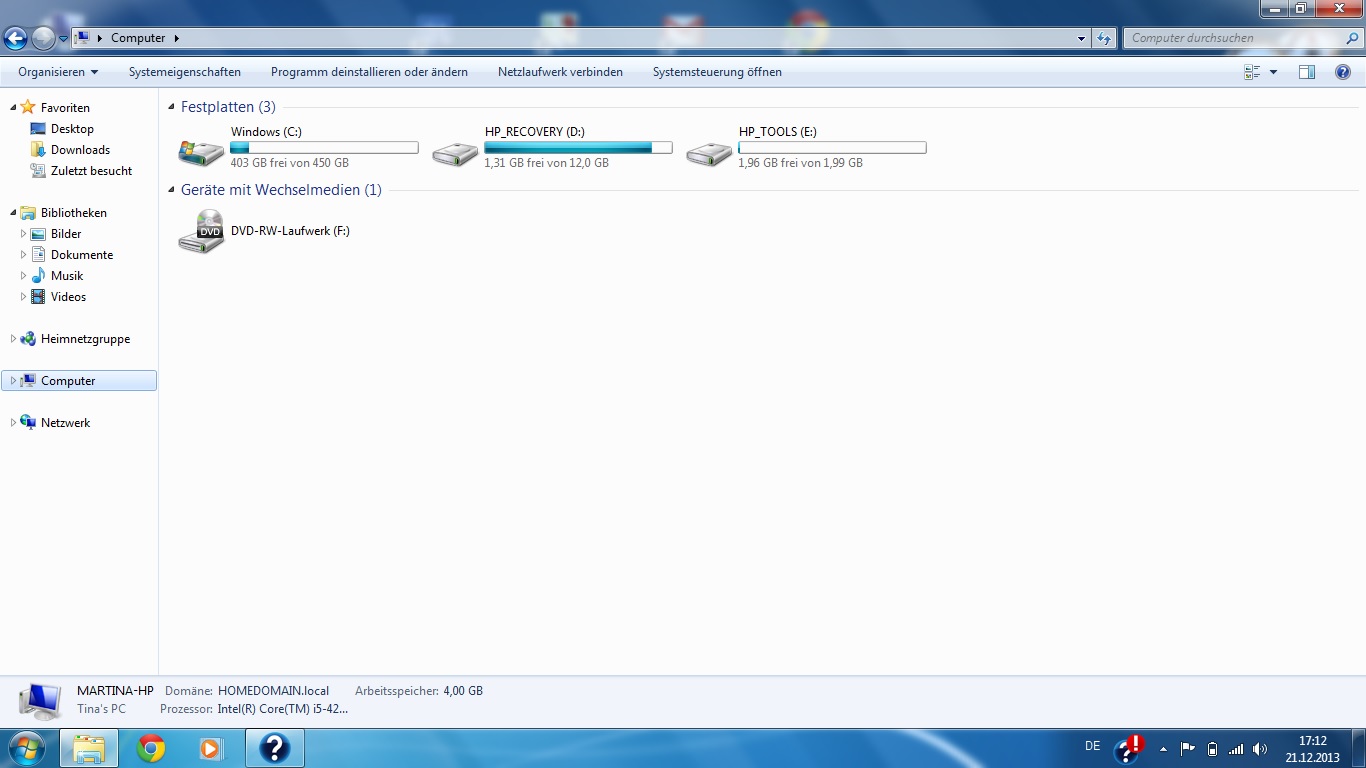Collapse the Festplatten (3) group

[x=172, y=107]
